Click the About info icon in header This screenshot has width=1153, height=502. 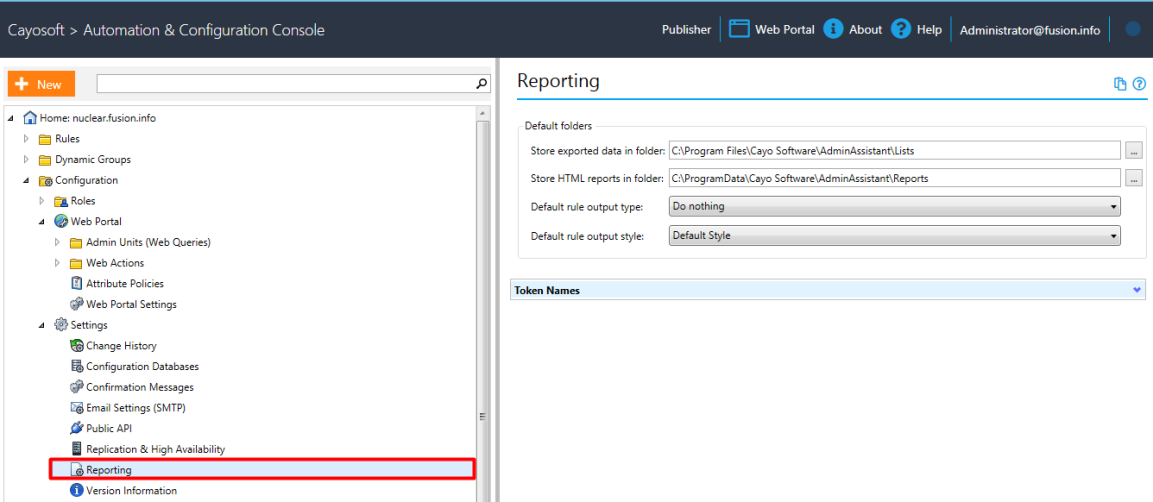tap(832, 29)
